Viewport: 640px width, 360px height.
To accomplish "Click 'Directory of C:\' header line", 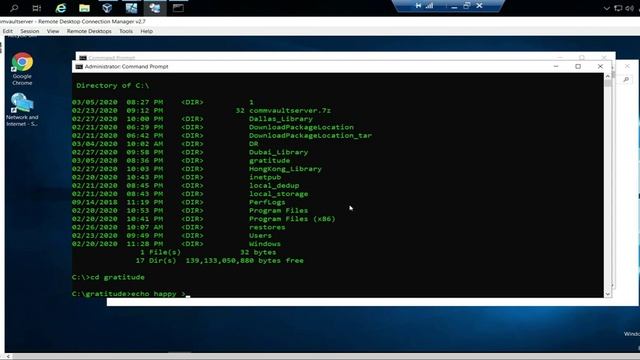I will pyautogui.click(x=113, y=86).
